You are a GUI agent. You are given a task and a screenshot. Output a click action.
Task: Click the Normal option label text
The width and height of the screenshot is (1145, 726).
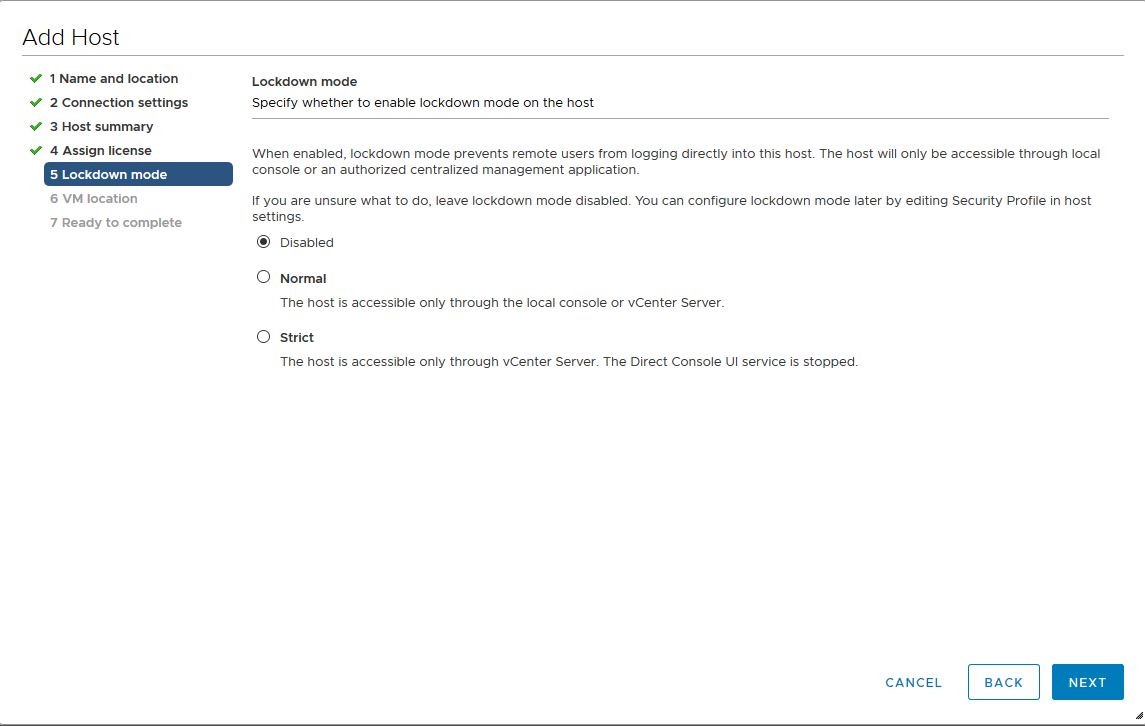pos(303,278)
